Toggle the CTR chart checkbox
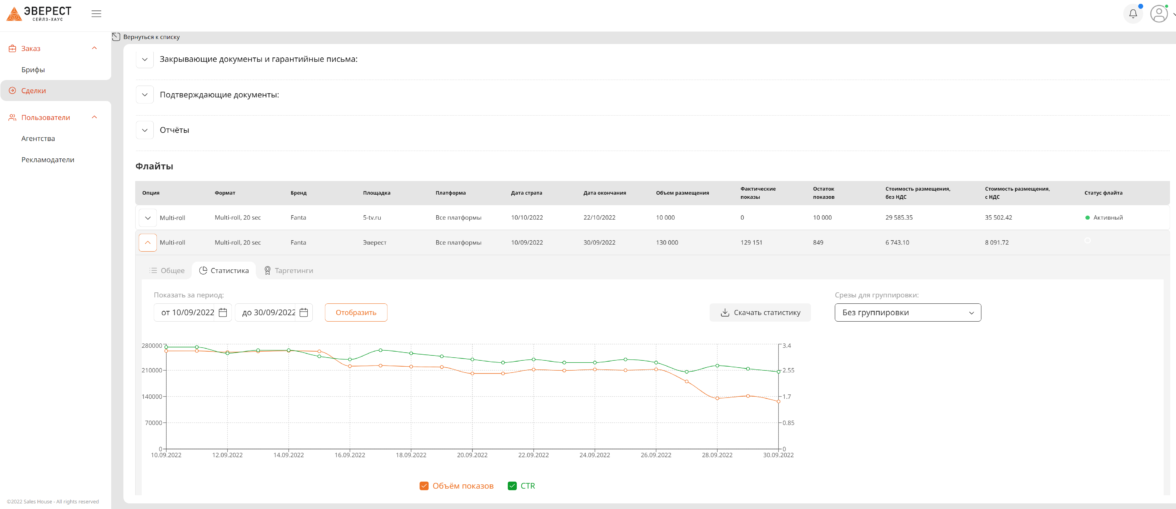Screen dimensions: 1176x509 tap(512, 486)
